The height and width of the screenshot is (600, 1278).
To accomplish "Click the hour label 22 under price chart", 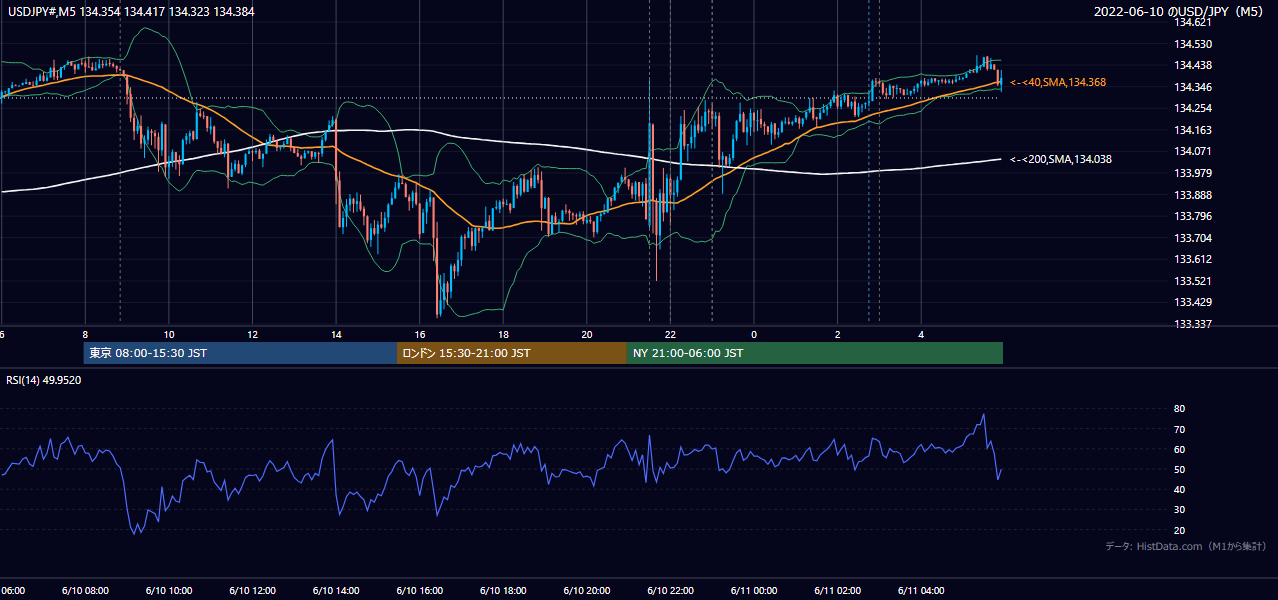I will click(x=671, y=334).
